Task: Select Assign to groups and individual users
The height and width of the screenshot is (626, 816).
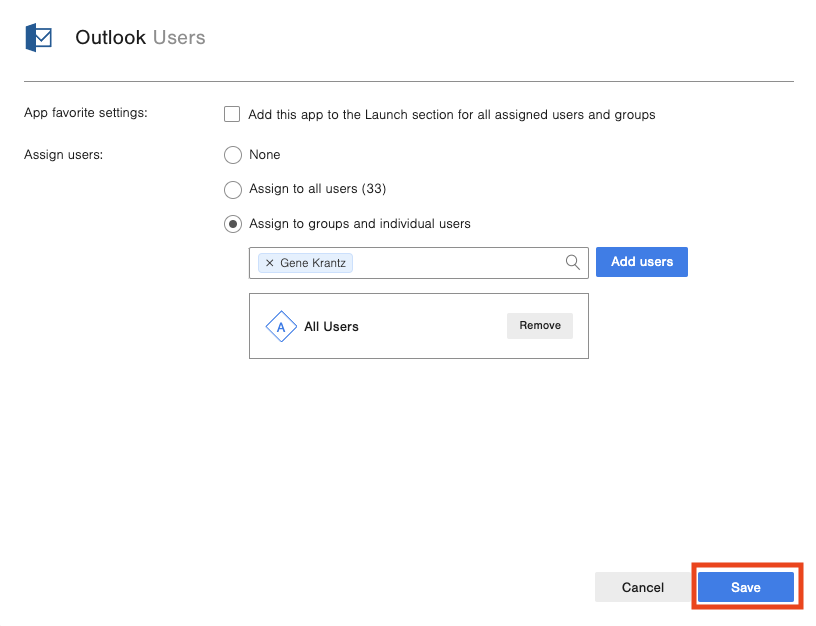Action: [x=233, y=224]
